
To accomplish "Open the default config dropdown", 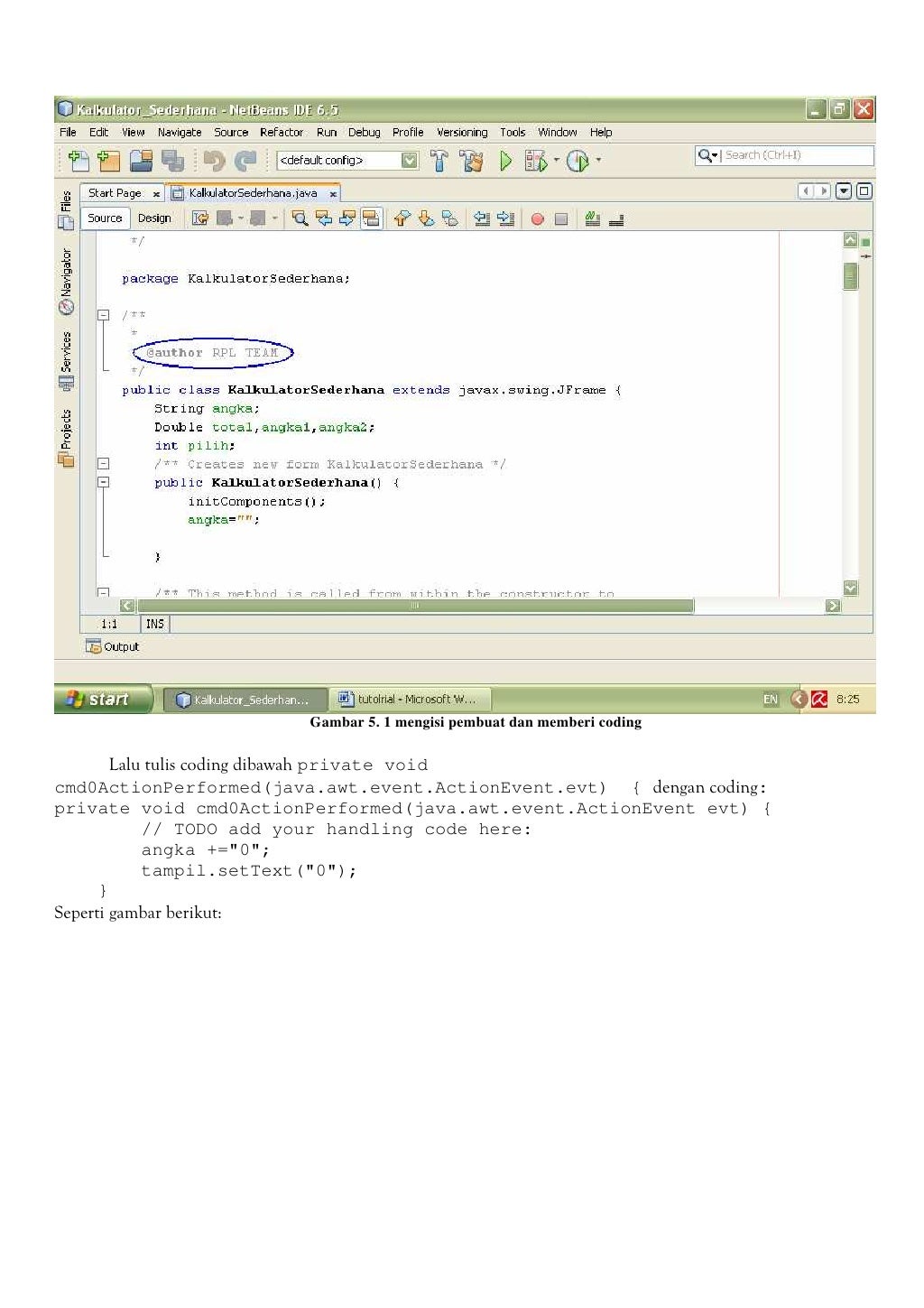I will pos(410,161).
